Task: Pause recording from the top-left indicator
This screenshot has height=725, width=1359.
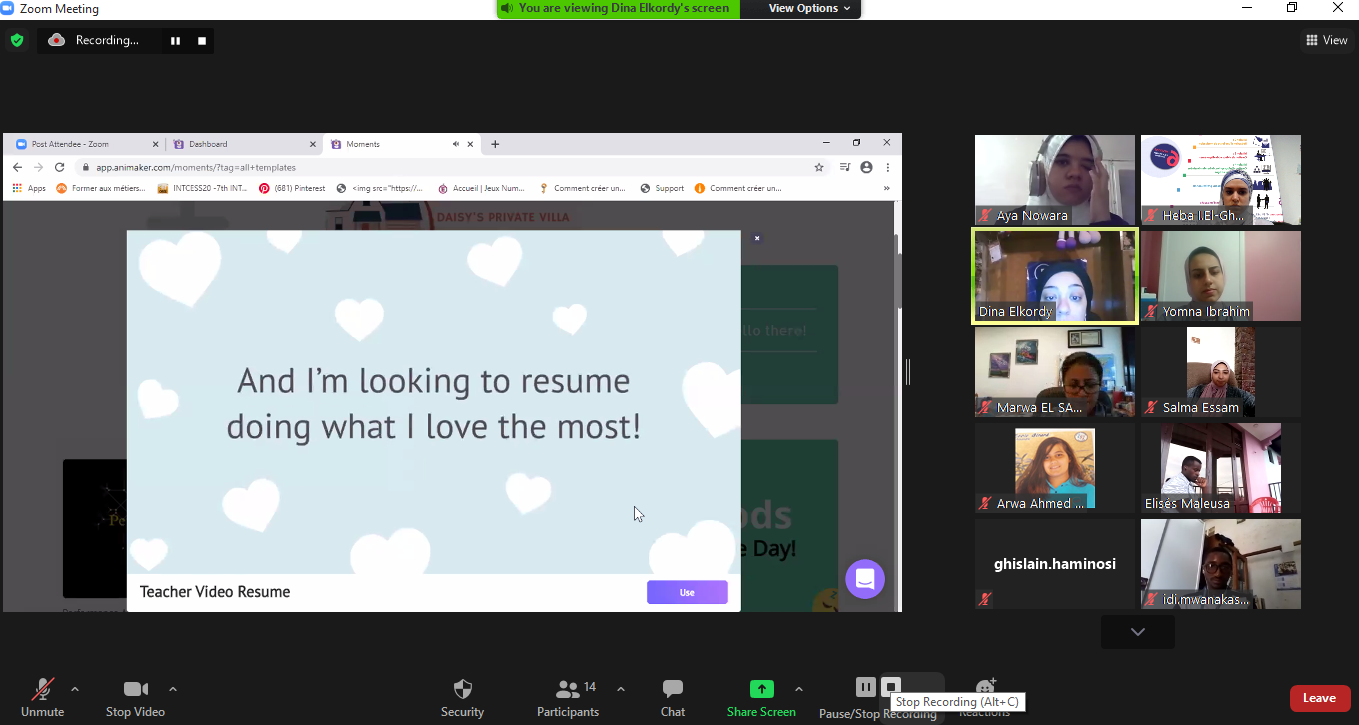Action: pos(176,41)
